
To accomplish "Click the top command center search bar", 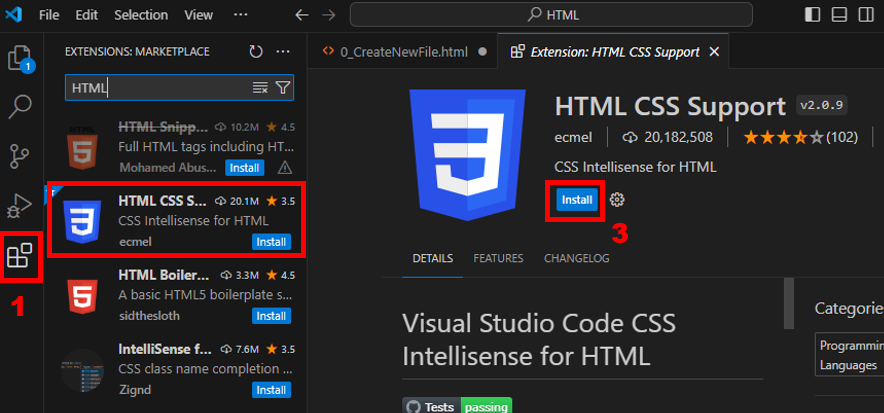I will pos(551,15).
